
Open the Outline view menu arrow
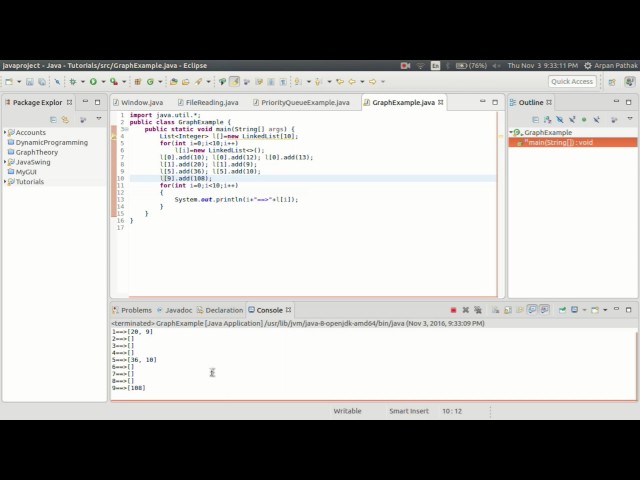pyautogui.click(x=630, y=119)
